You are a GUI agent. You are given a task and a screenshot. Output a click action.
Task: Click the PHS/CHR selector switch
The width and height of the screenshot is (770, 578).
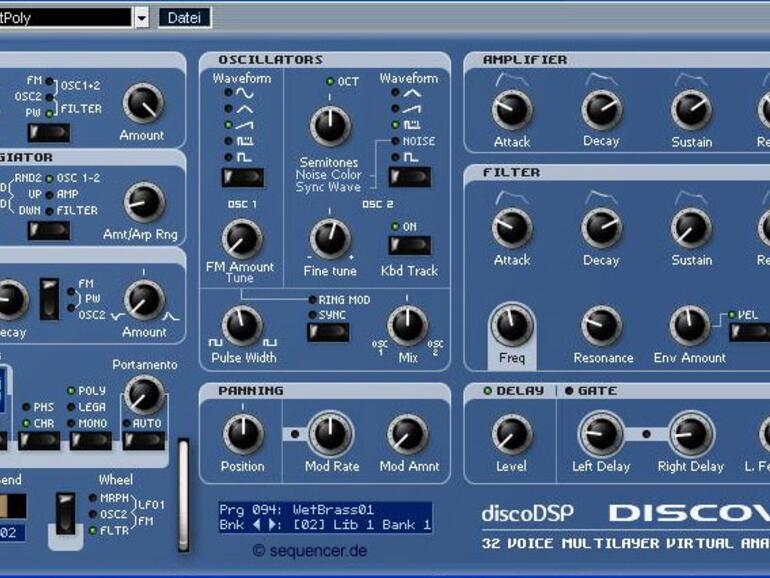39,441
